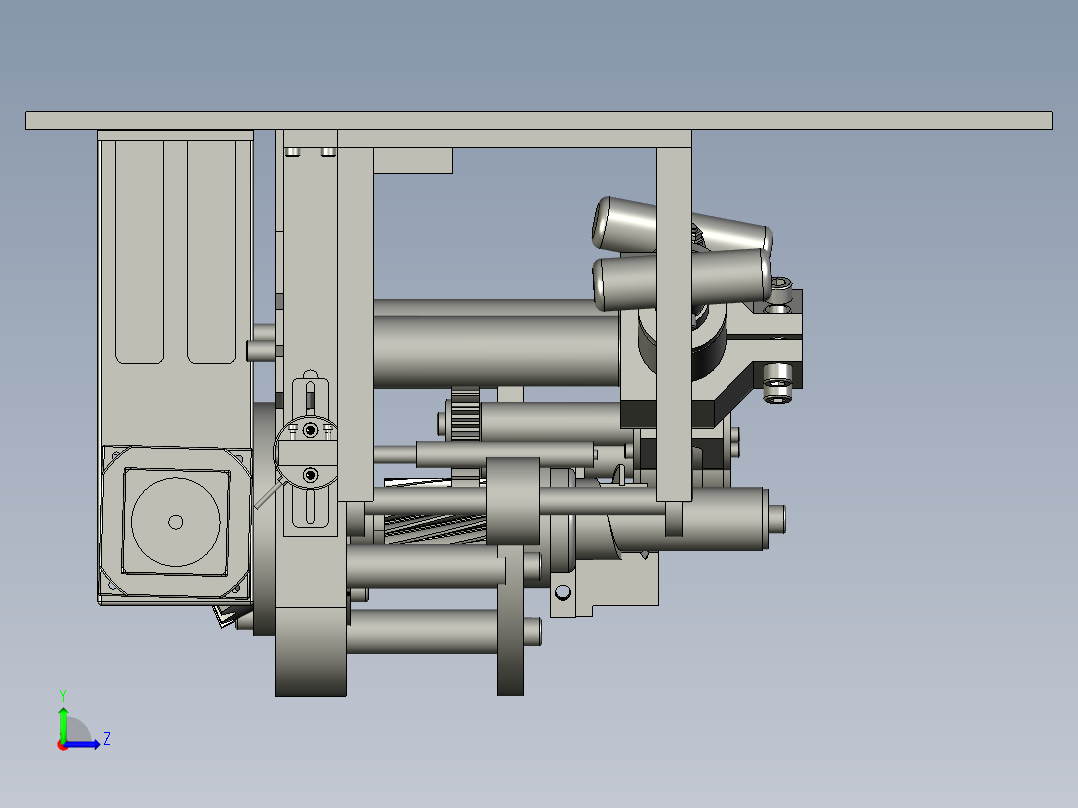Select the upper screw on the round dial
Screen dimensions: 1078x808
(311, 430)
